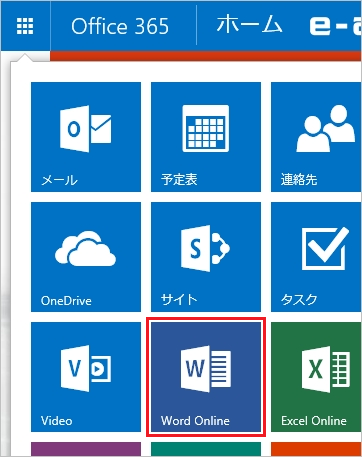Open the 予定表 calendar tile
Image resolution: width=362 pixels, height=457 pixels.
[206, 137]
